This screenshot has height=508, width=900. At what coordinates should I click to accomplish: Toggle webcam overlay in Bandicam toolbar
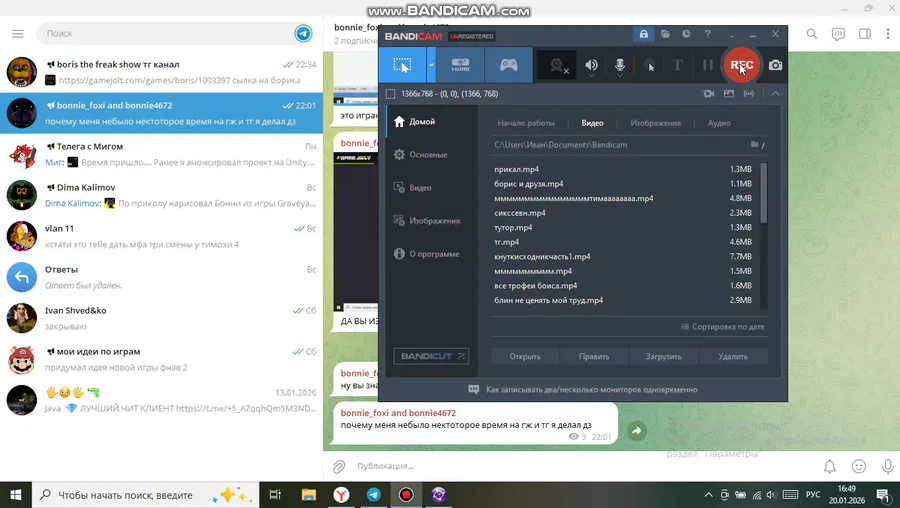[x=557, y=65]
